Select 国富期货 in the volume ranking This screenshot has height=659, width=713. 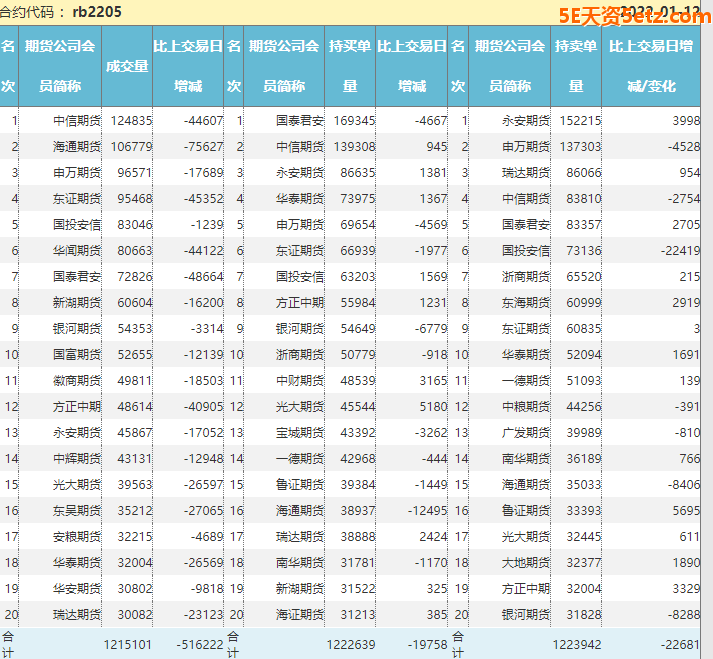76,354
